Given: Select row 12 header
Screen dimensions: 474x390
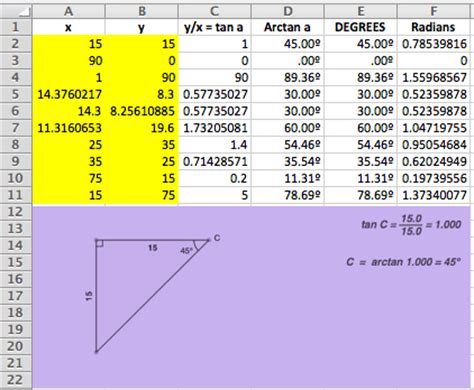Looking at the screenshot, I should click(x=16, y=212).
